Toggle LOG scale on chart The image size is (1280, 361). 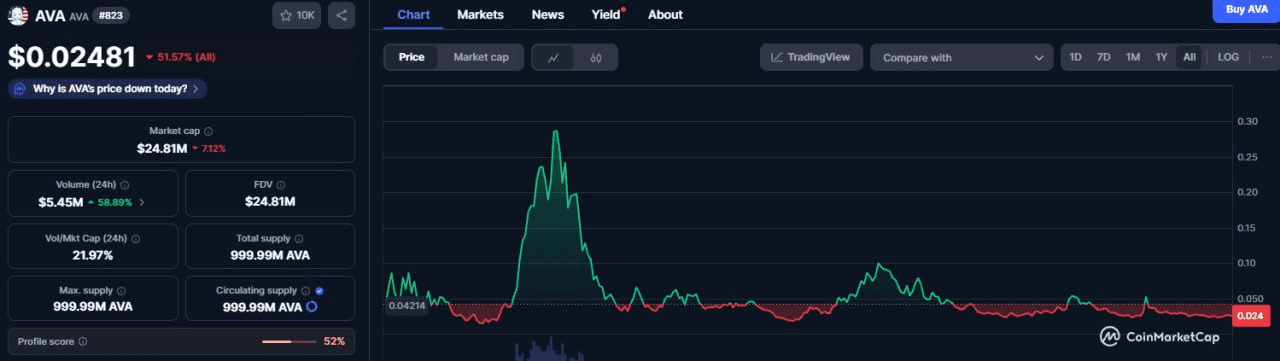1228,57
